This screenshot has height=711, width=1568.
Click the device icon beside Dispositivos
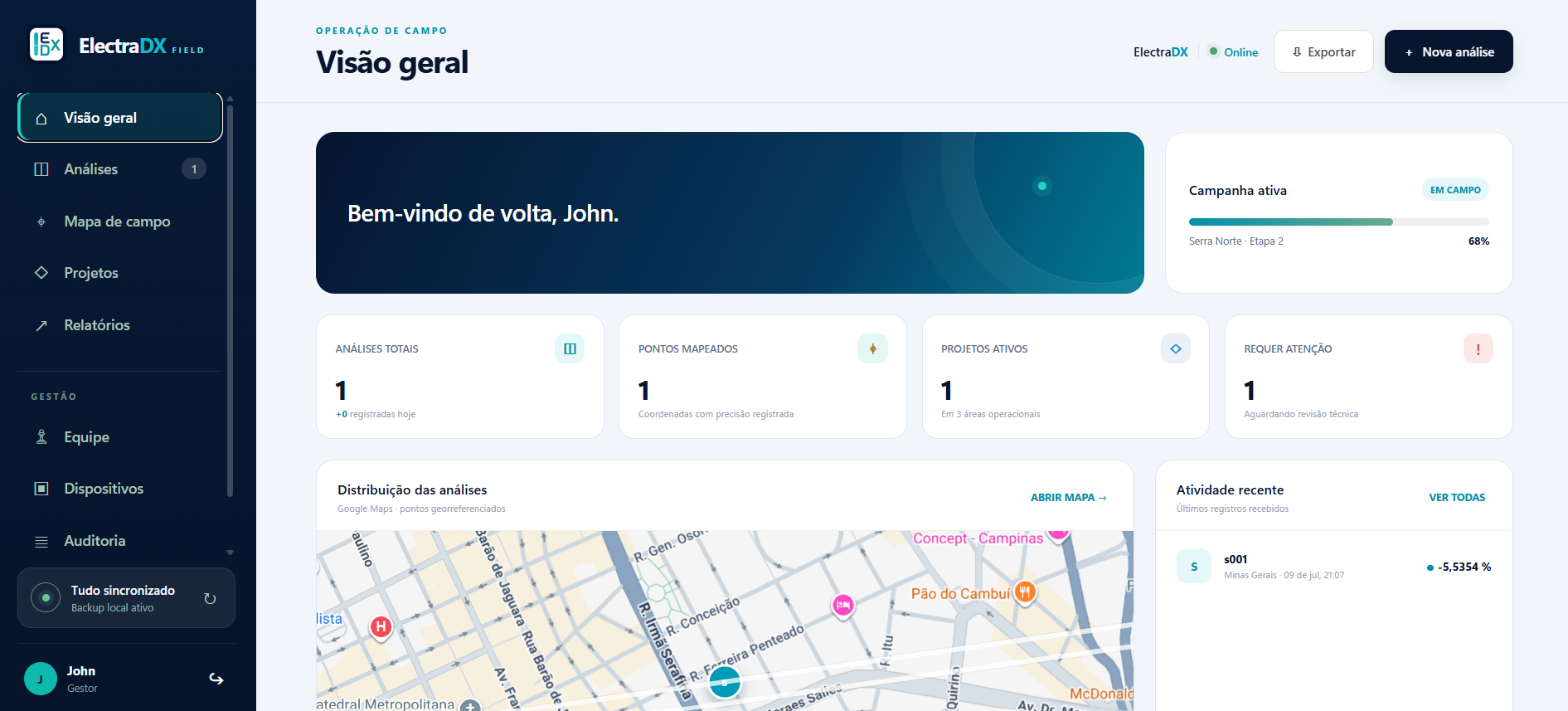click(x=41, y=489)
